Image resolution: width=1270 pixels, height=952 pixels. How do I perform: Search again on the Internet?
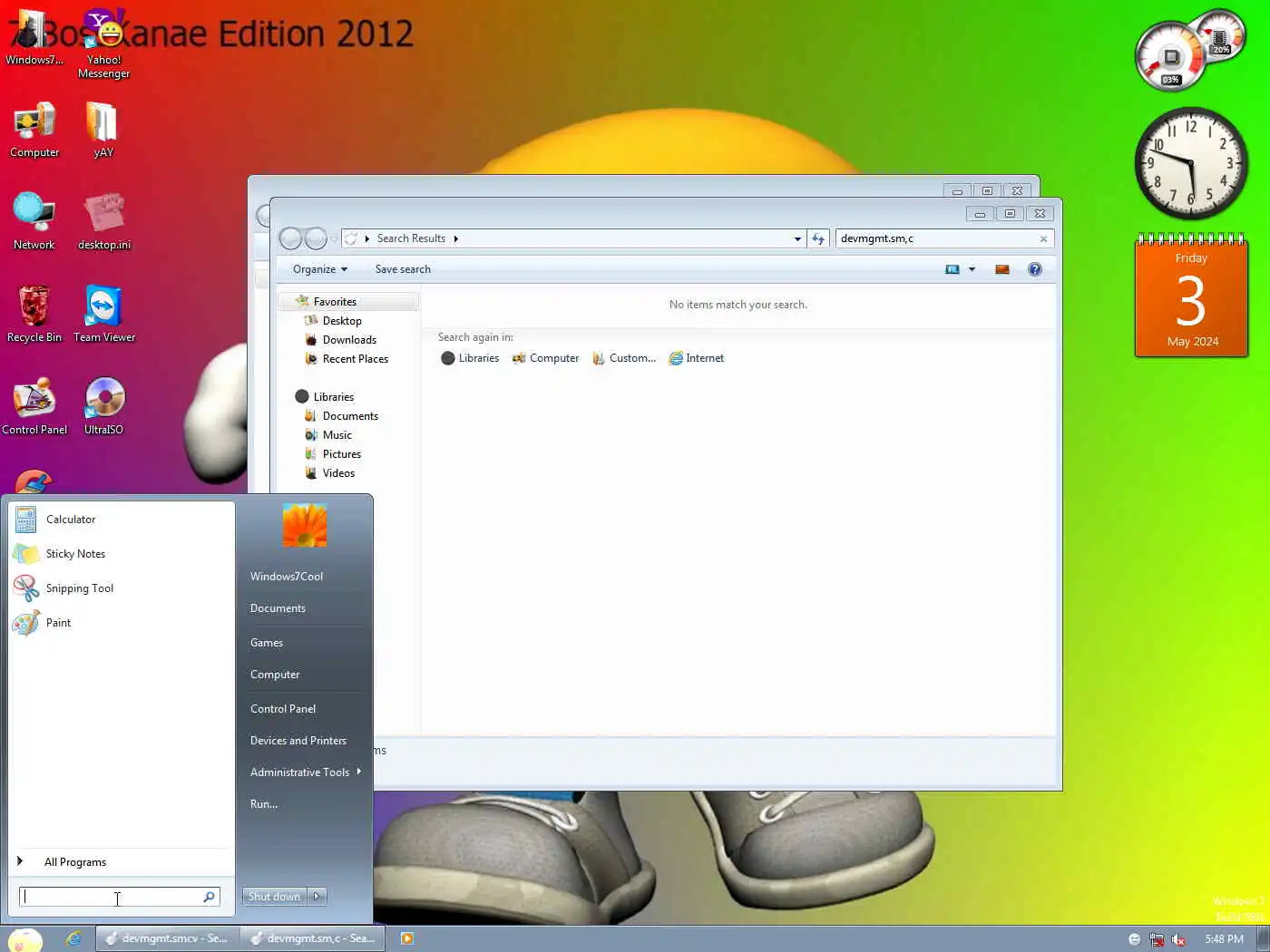(696, 358)
